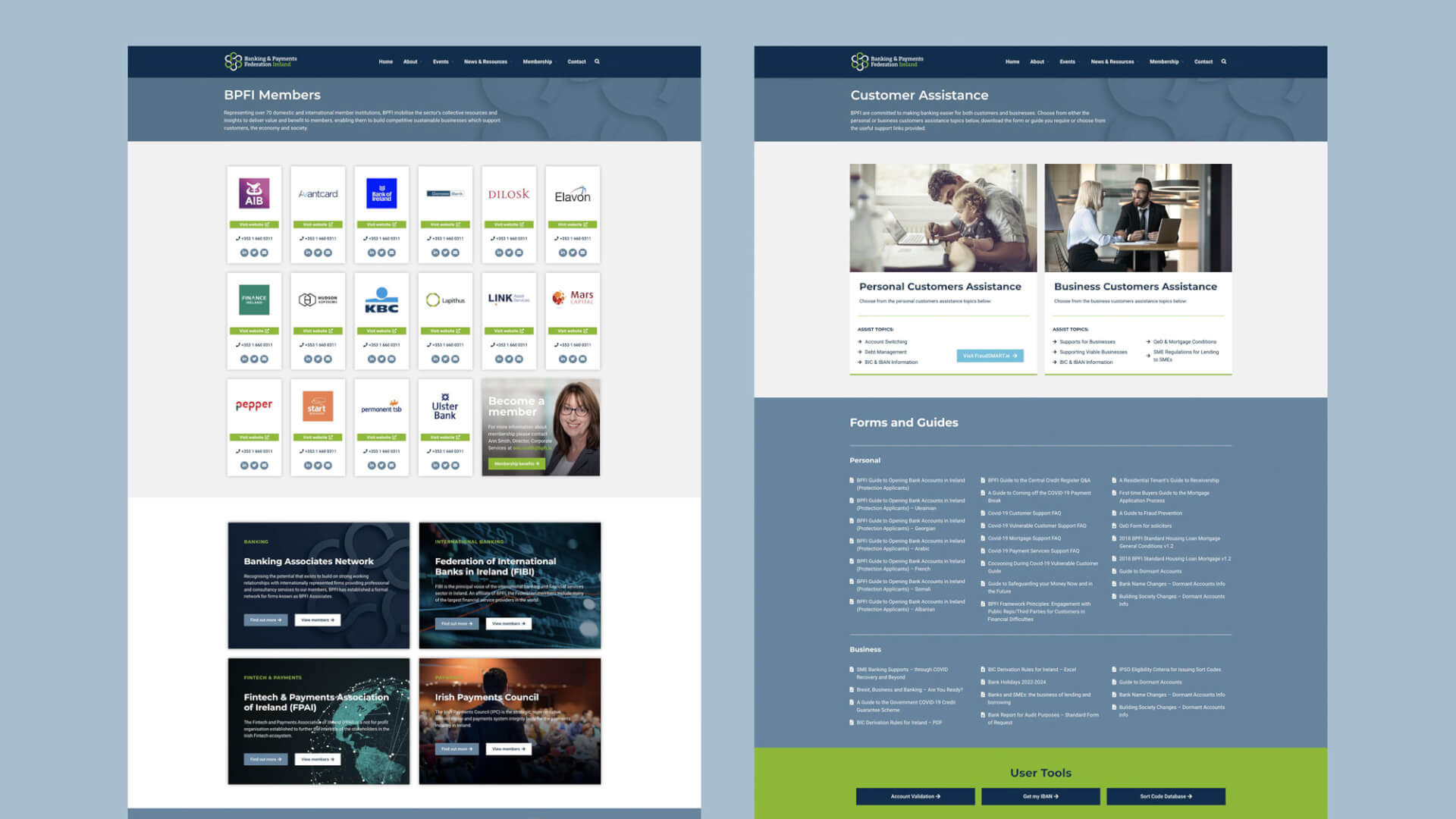Click 'Visit FraudSMART' button on Personal Assistance

tap(990, 356)
